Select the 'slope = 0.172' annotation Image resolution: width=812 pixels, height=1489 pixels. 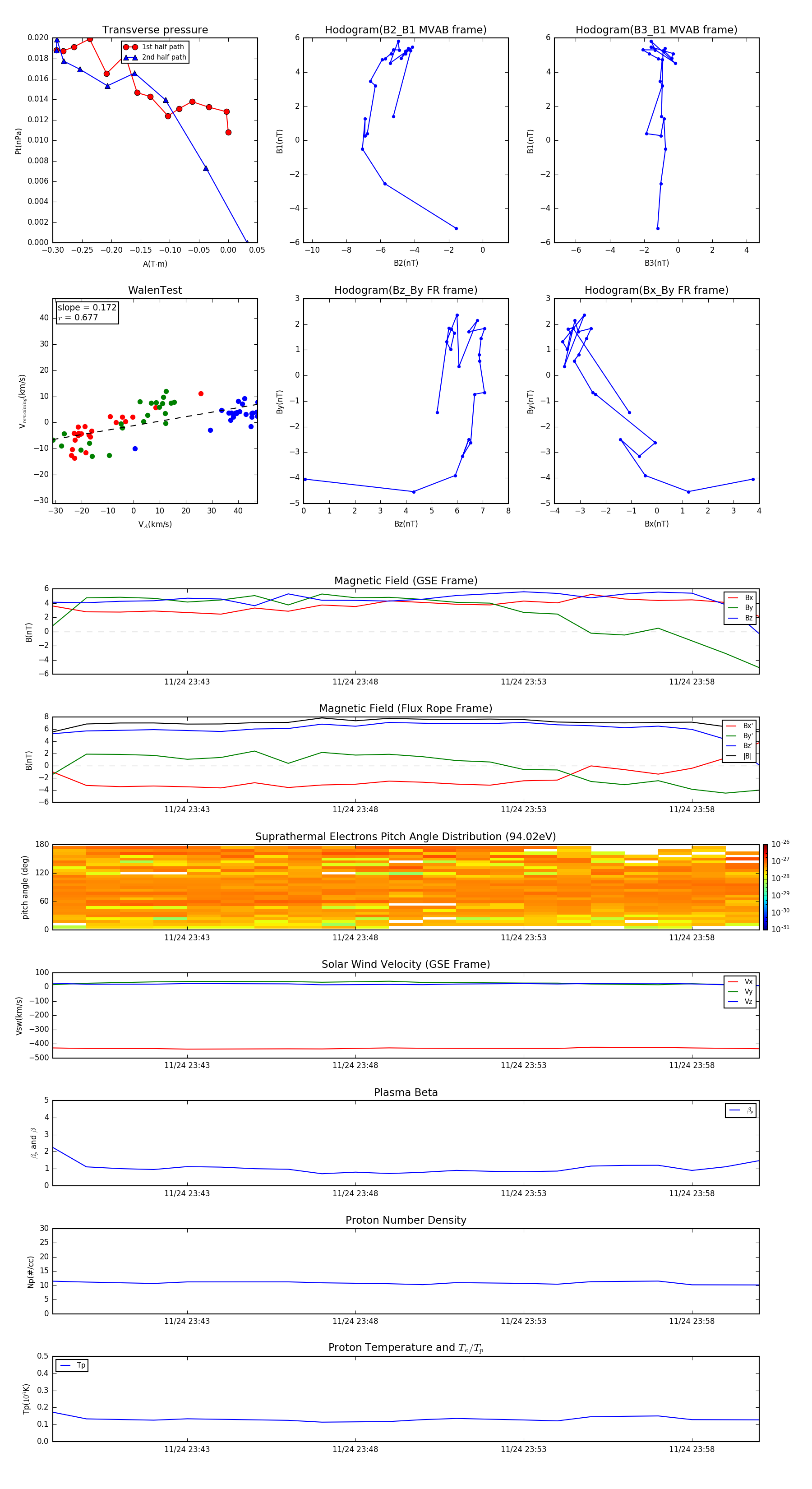click(87, 308)
